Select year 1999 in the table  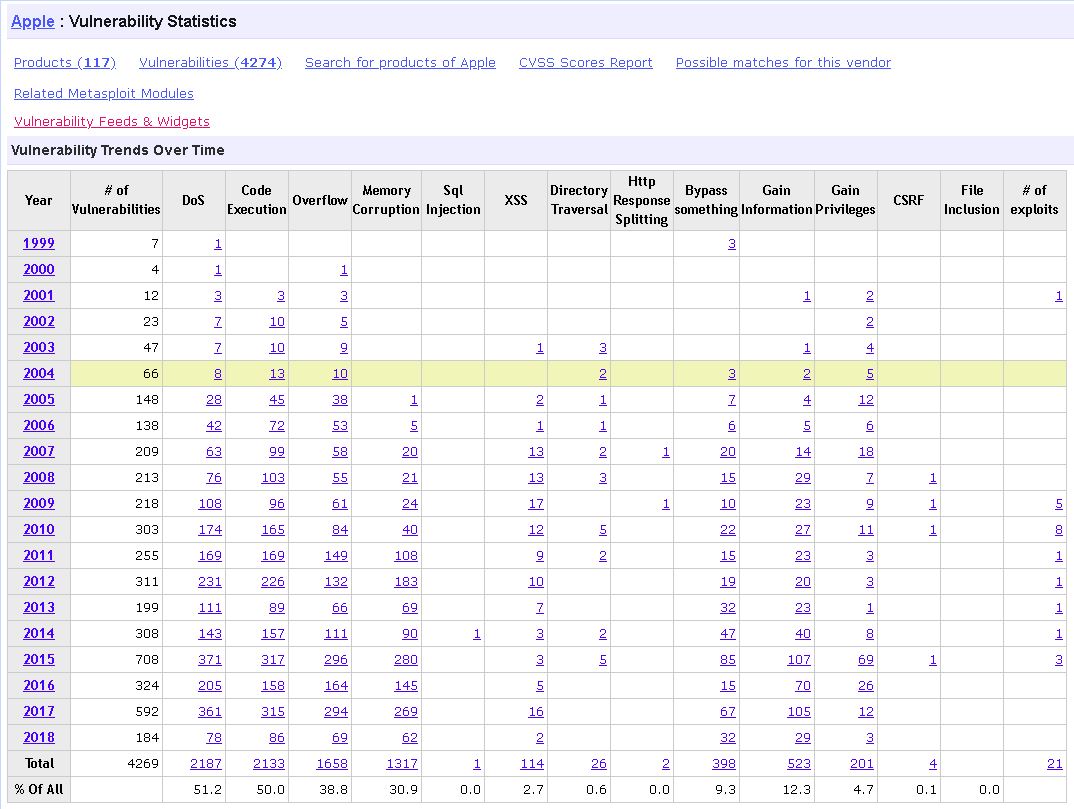click(39, 243)
